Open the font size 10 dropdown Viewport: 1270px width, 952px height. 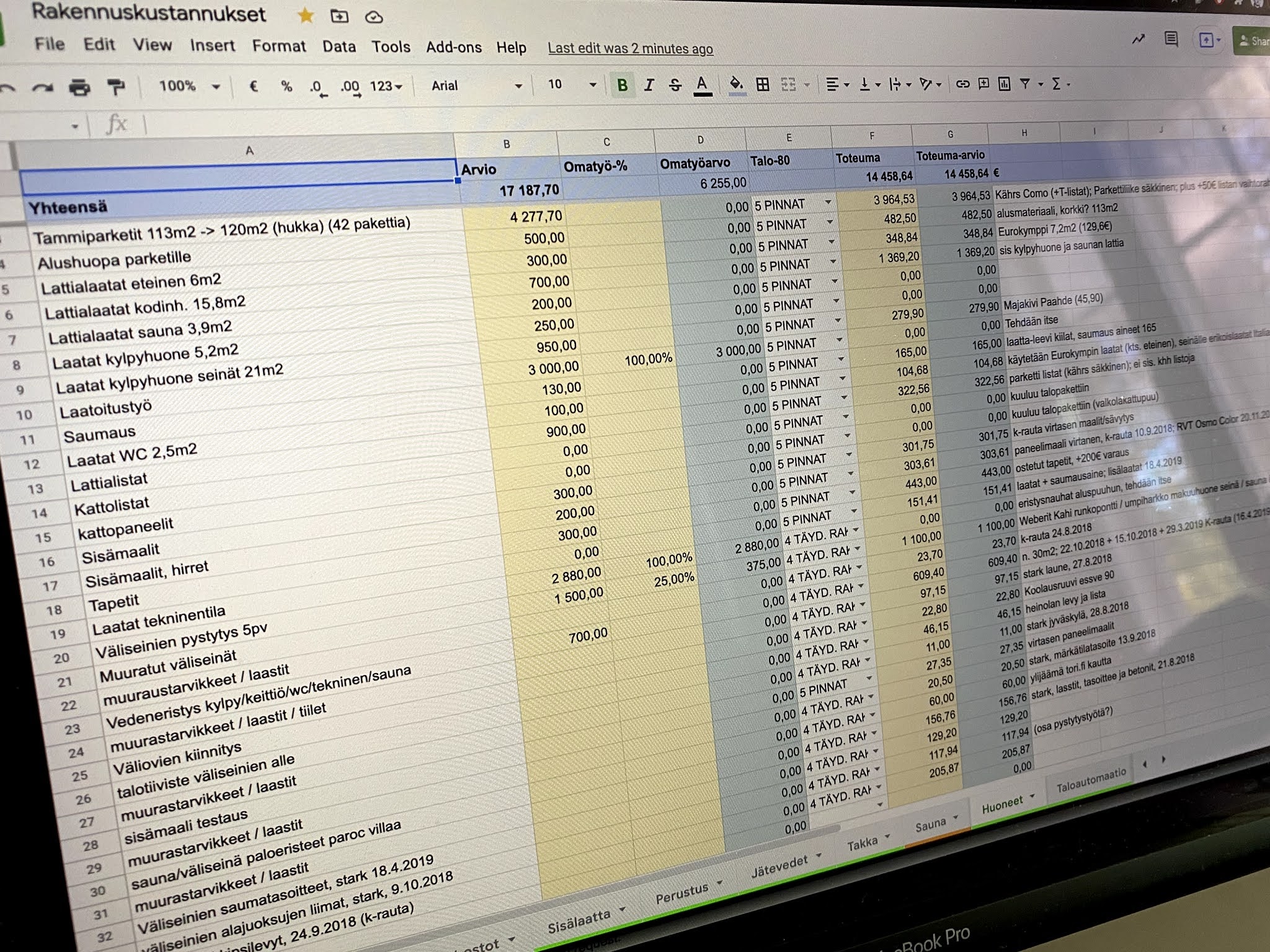point(572,85)
